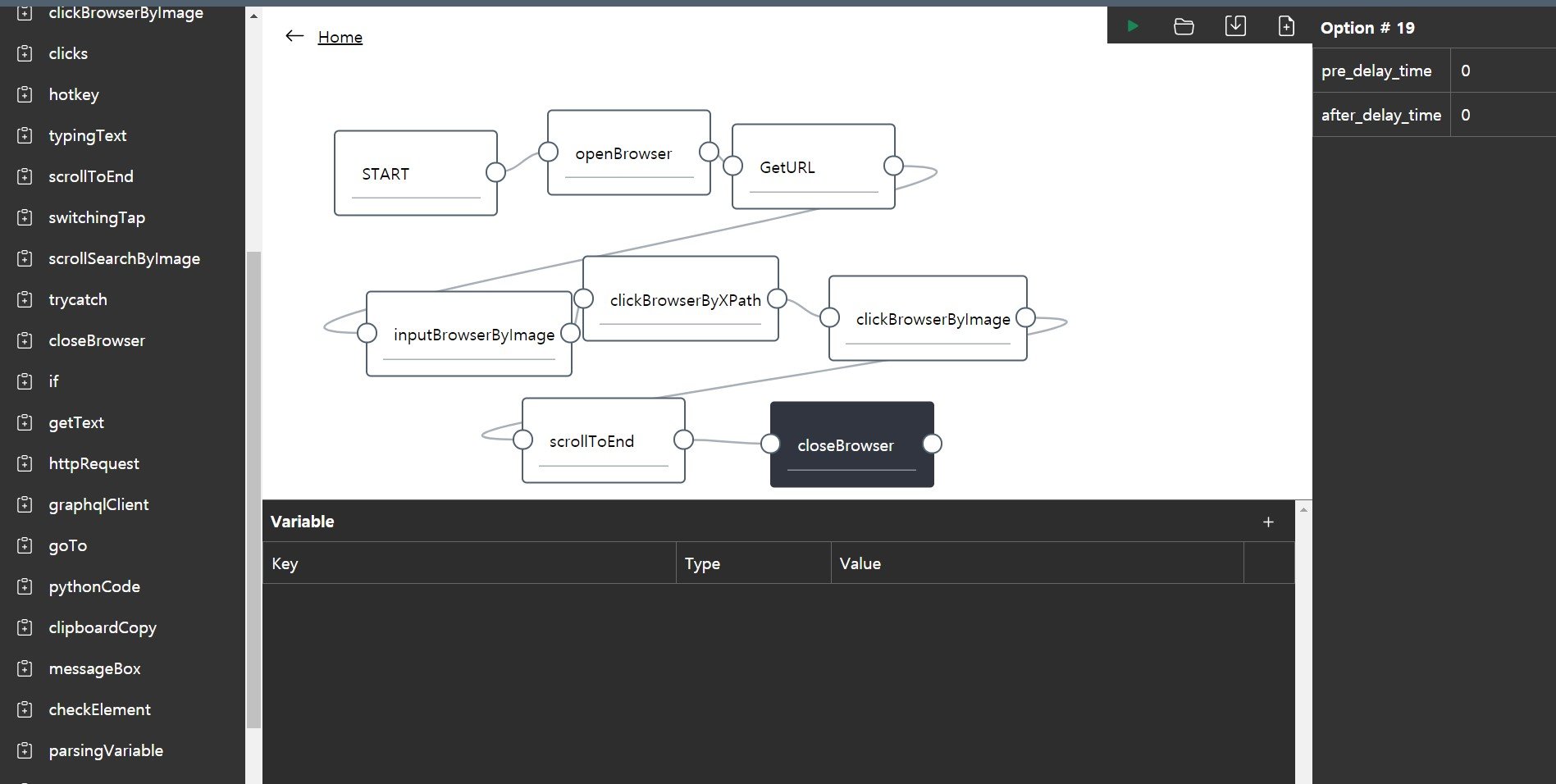The image size is (1556, 784).
Task: Click the after_delay_time value field
Action: coord(1501,115)
